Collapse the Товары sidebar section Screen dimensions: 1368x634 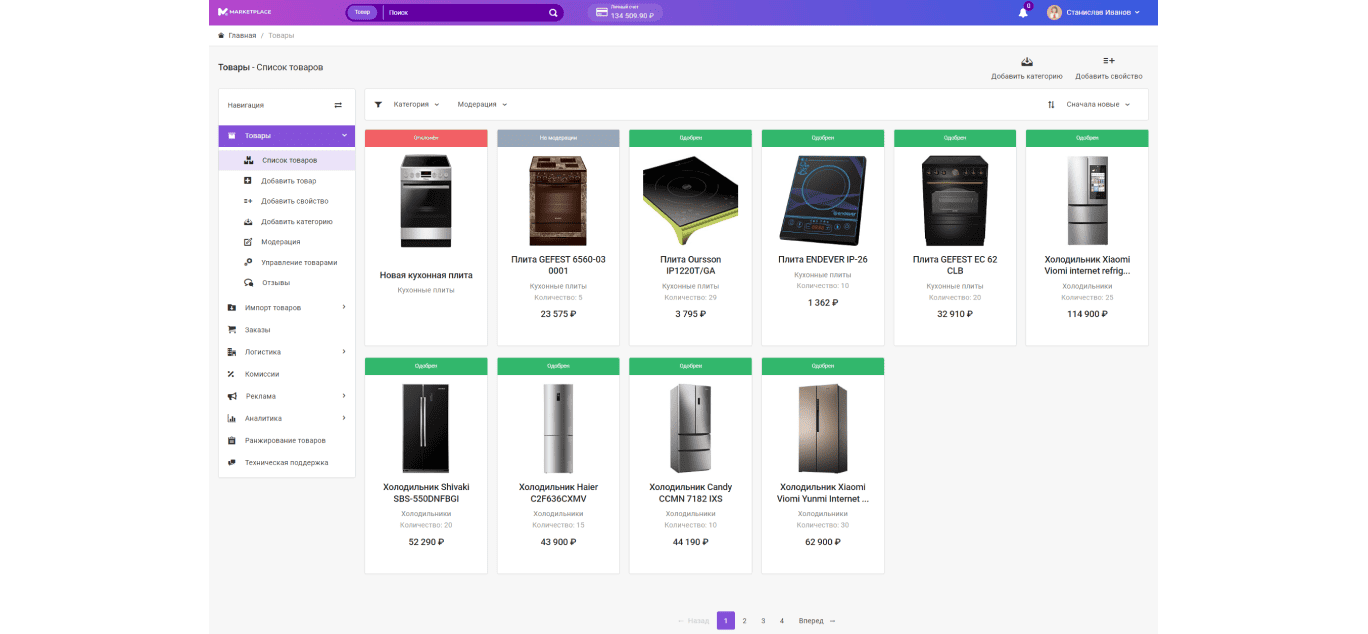tap(344, 136)
